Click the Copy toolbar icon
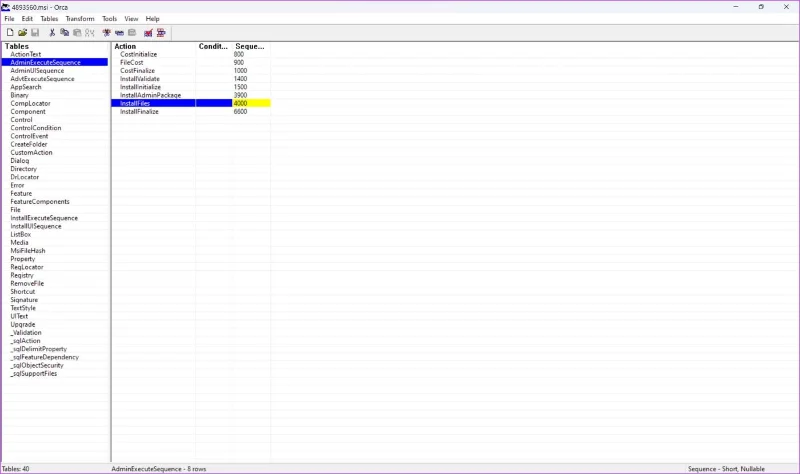The height and width of the screenshot is (474, 800). pyautogui.click(x=64, y=33)
